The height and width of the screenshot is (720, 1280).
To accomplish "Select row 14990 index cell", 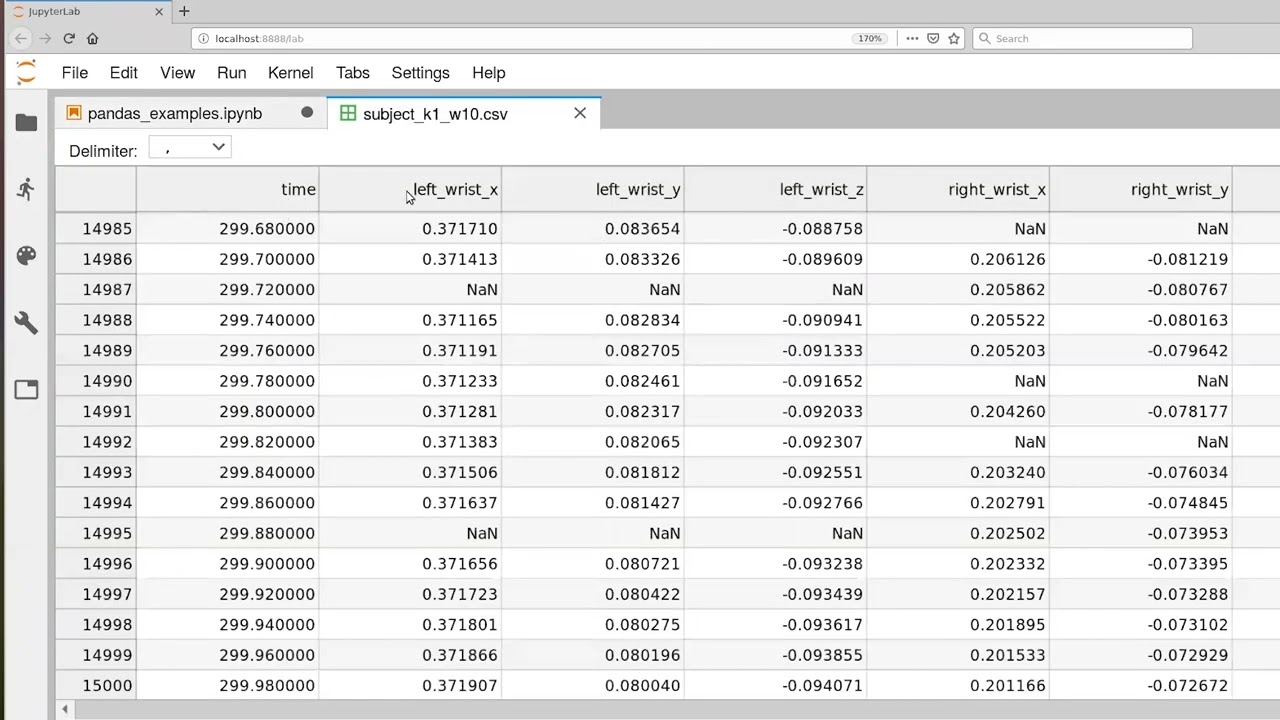I will 96,381.
